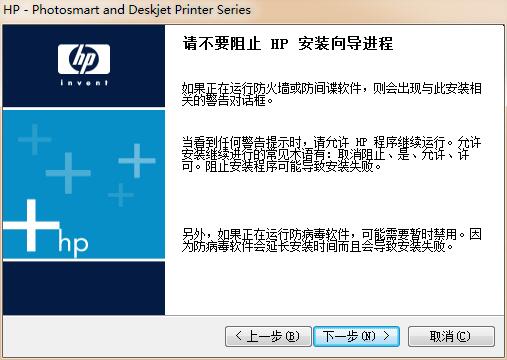507x360 pixels.
Task: Click the heading 请不要阻止 HP 安装向导进程
Action: (288, 44)
